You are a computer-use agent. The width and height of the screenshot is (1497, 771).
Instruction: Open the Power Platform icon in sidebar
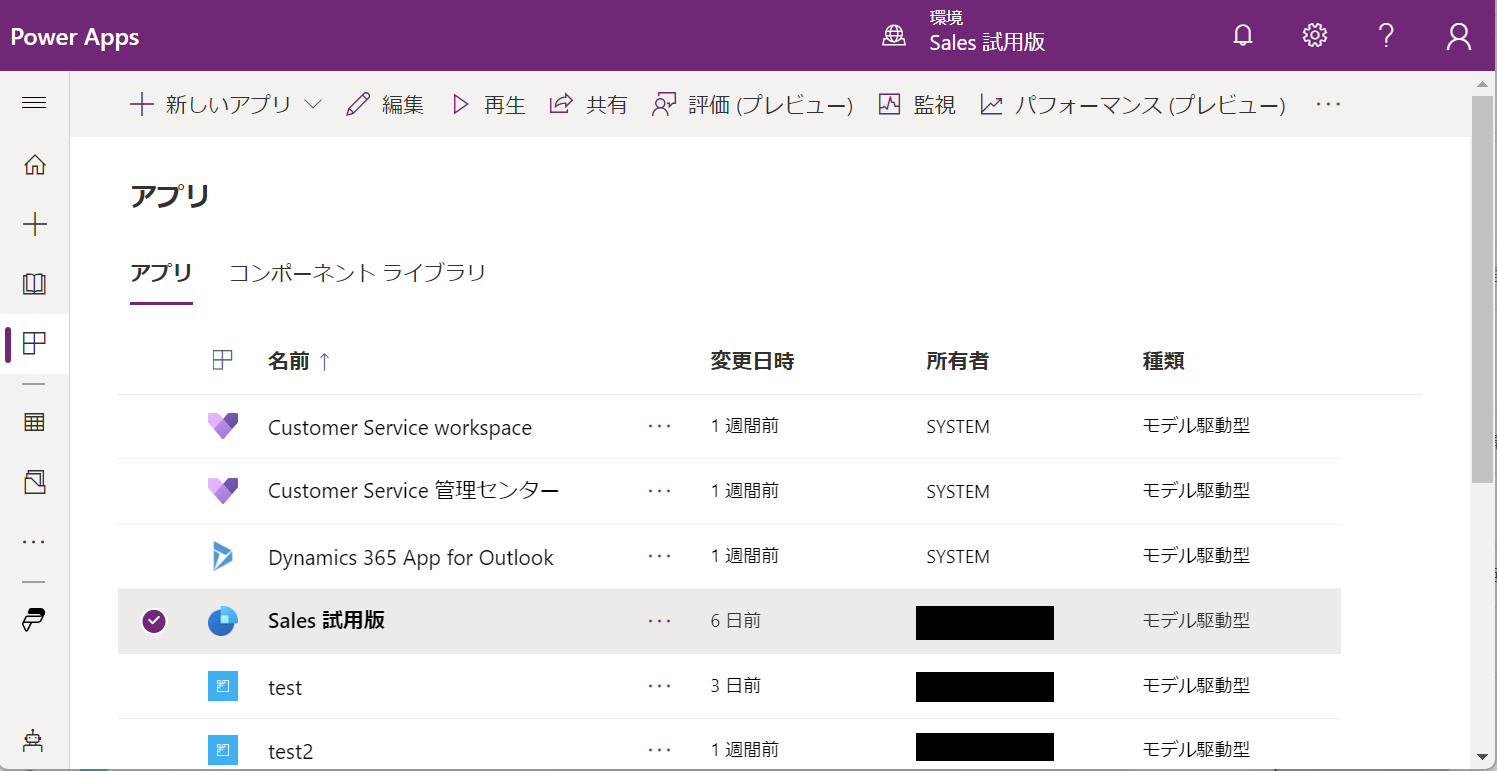point(34,620)
